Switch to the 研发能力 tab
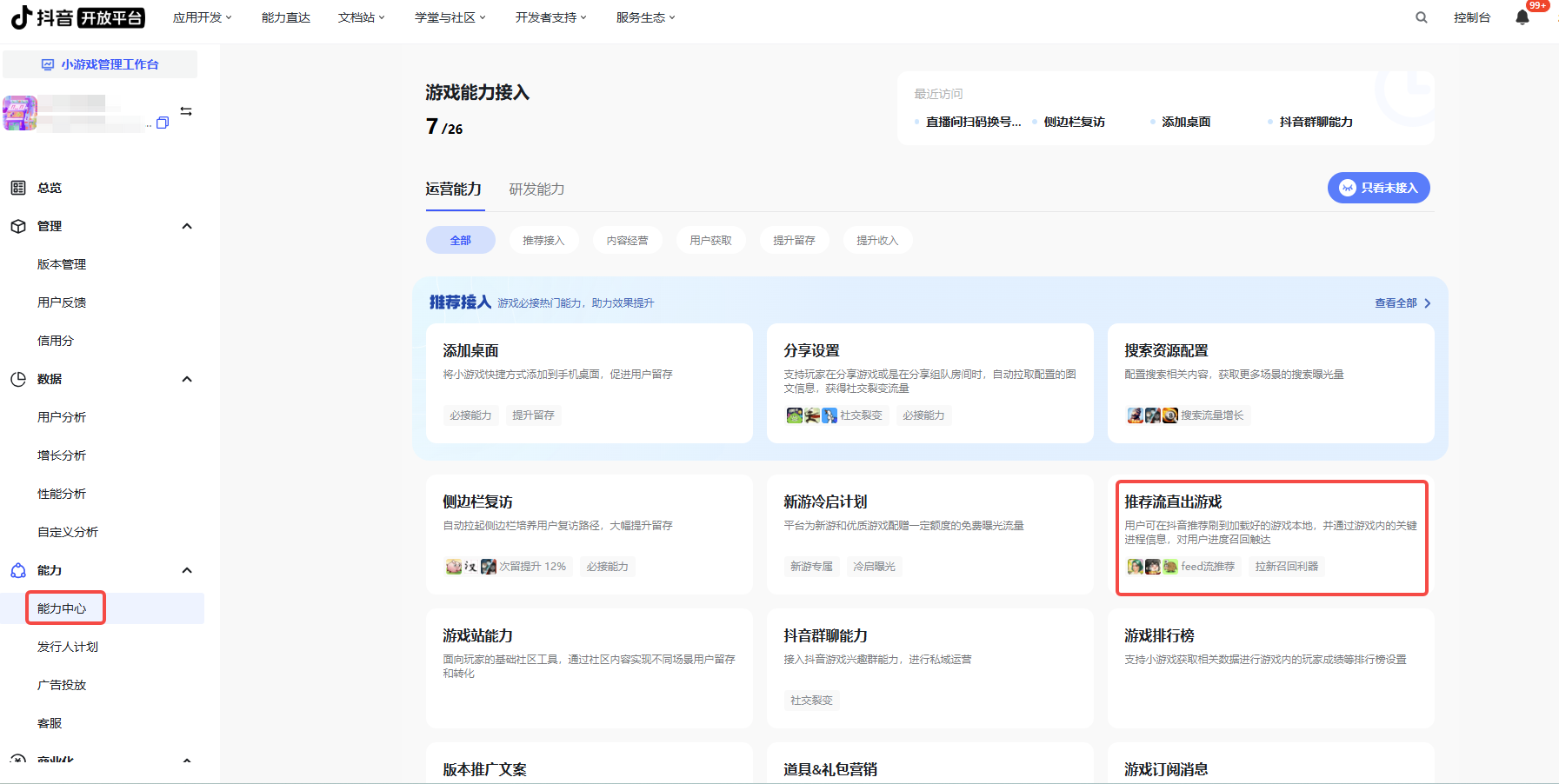 point(536,189)
